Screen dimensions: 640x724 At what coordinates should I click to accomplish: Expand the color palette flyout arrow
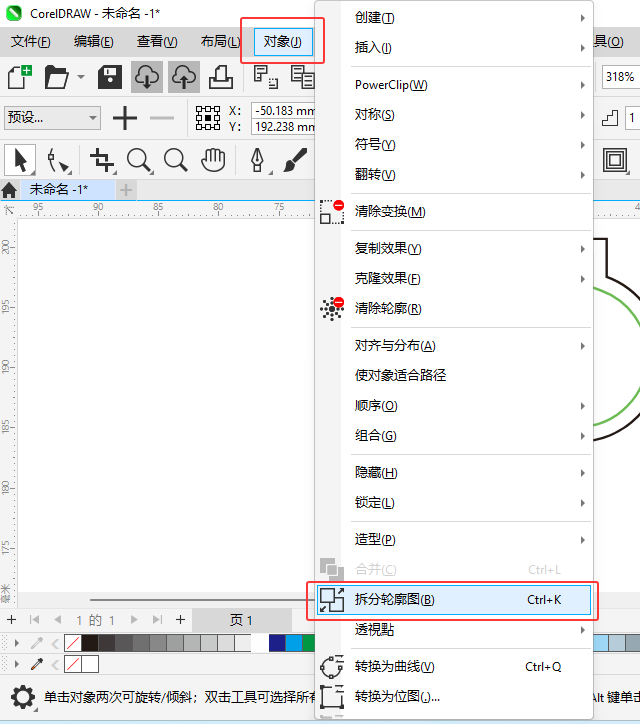[17, 642]
